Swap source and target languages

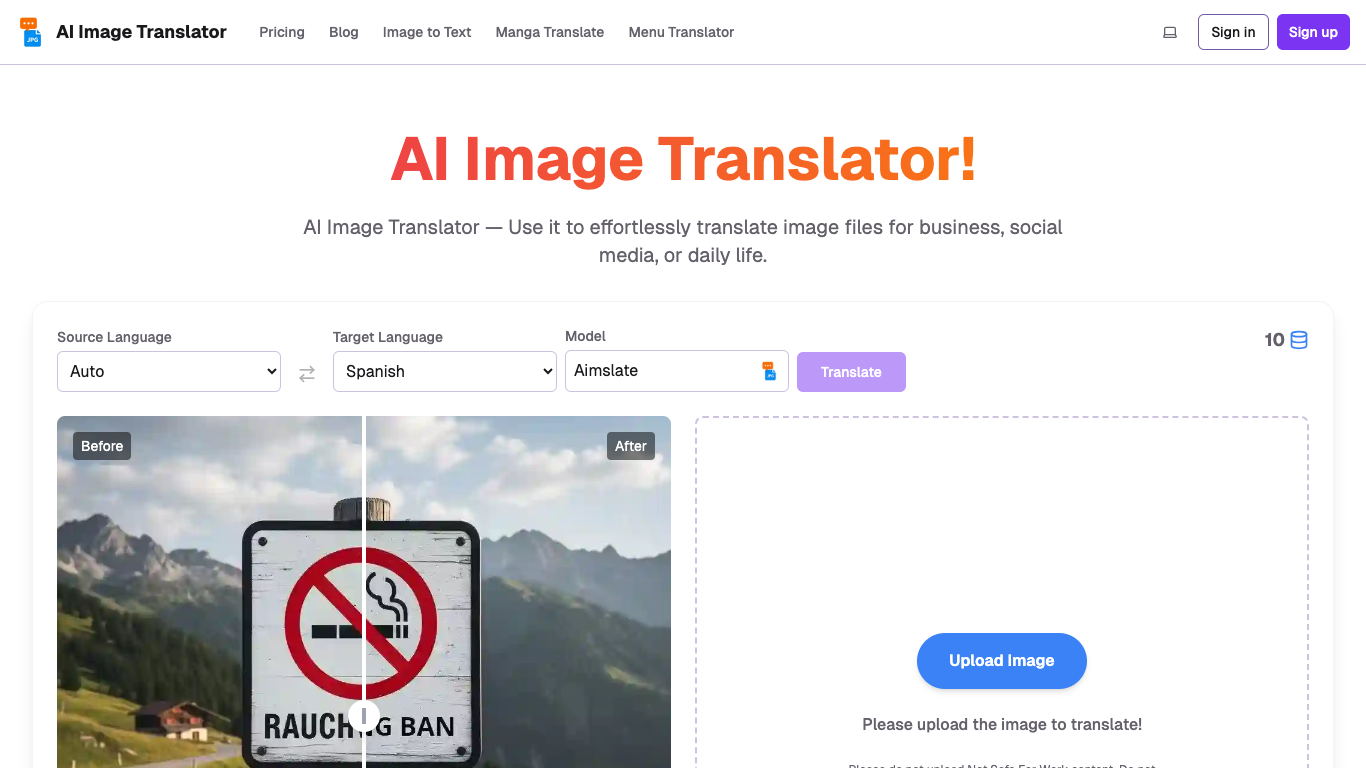point(307,373)
